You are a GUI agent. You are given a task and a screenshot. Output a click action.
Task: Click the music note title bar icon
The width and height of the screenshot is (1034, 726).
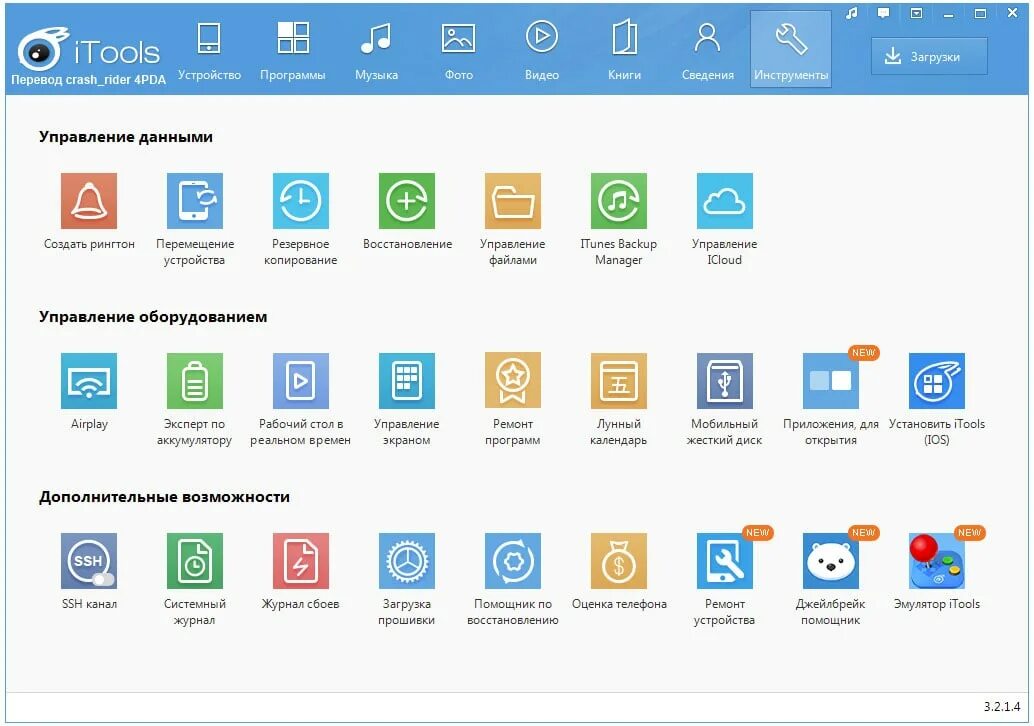coord(852,13)
